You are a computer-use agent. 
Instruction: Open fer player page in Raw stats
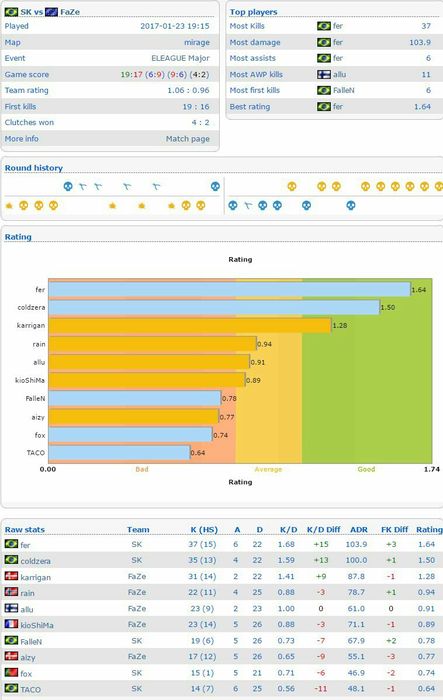25,545
